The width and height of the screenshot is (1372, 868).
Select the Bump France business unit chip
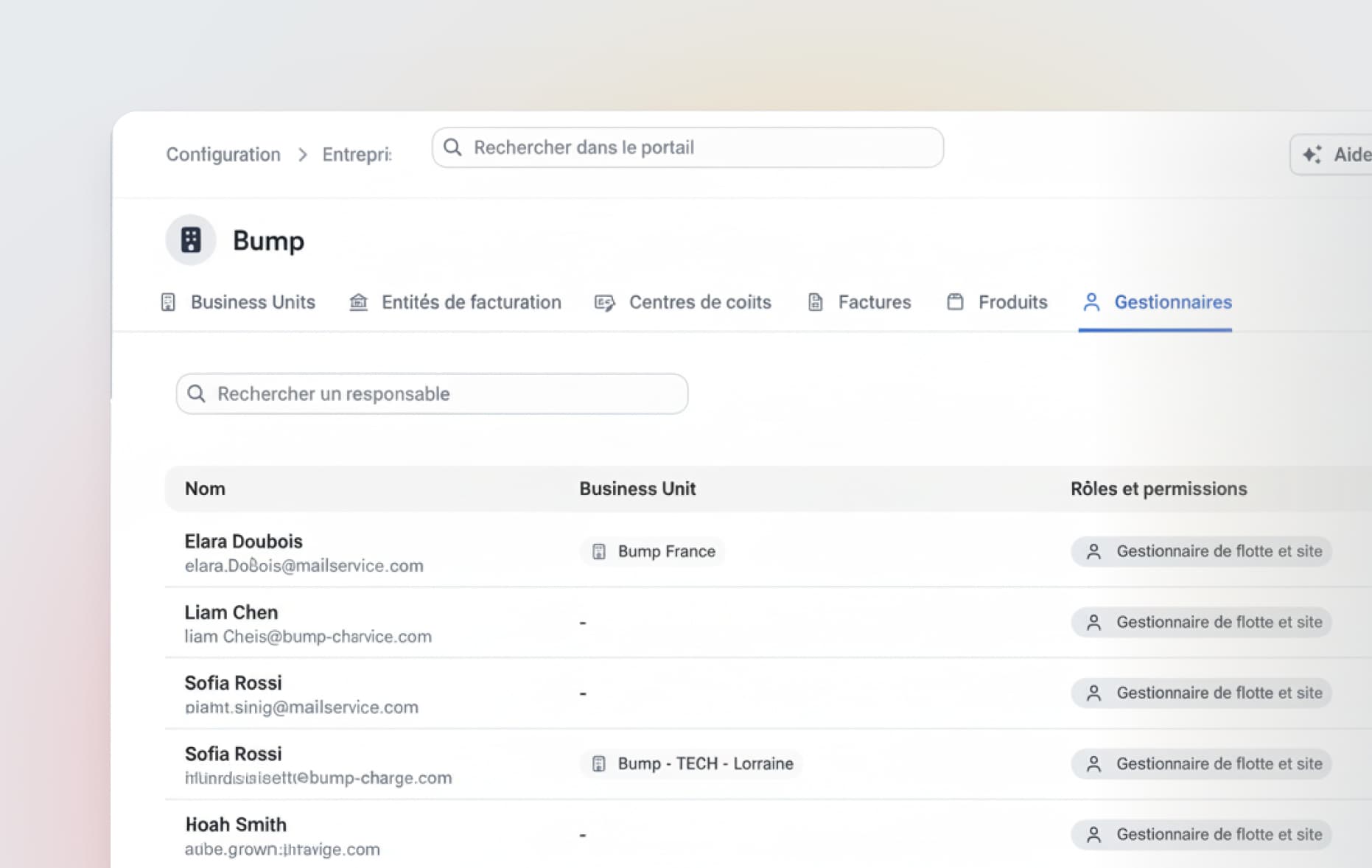tap(653, 551)
